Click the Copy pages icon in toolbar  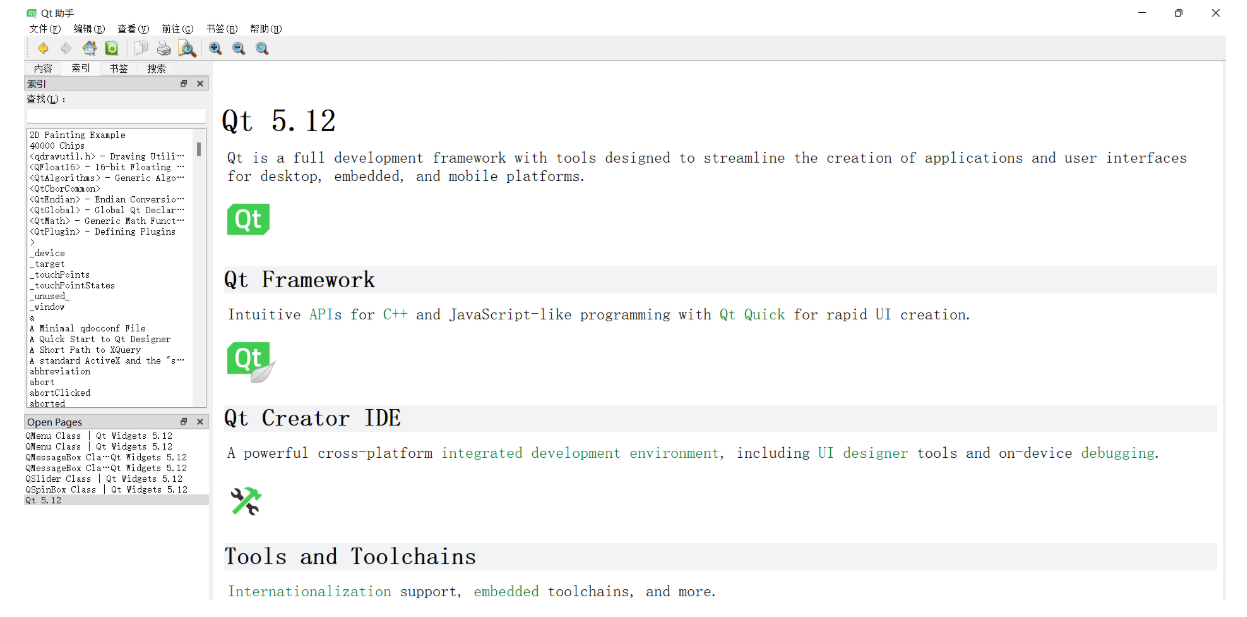click(141, 48)
